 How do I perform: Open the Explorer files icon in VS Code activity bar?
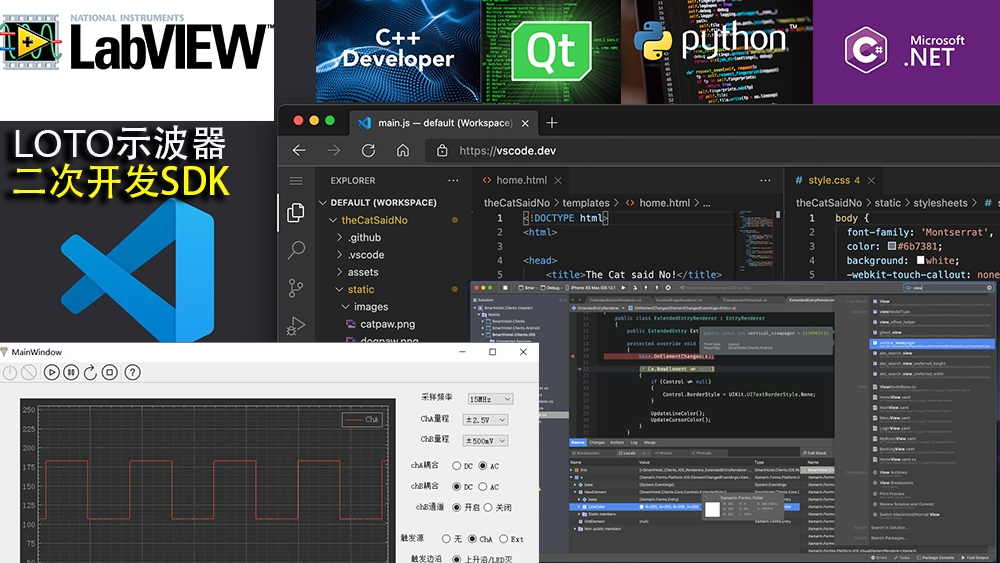(x=296, y=212)
